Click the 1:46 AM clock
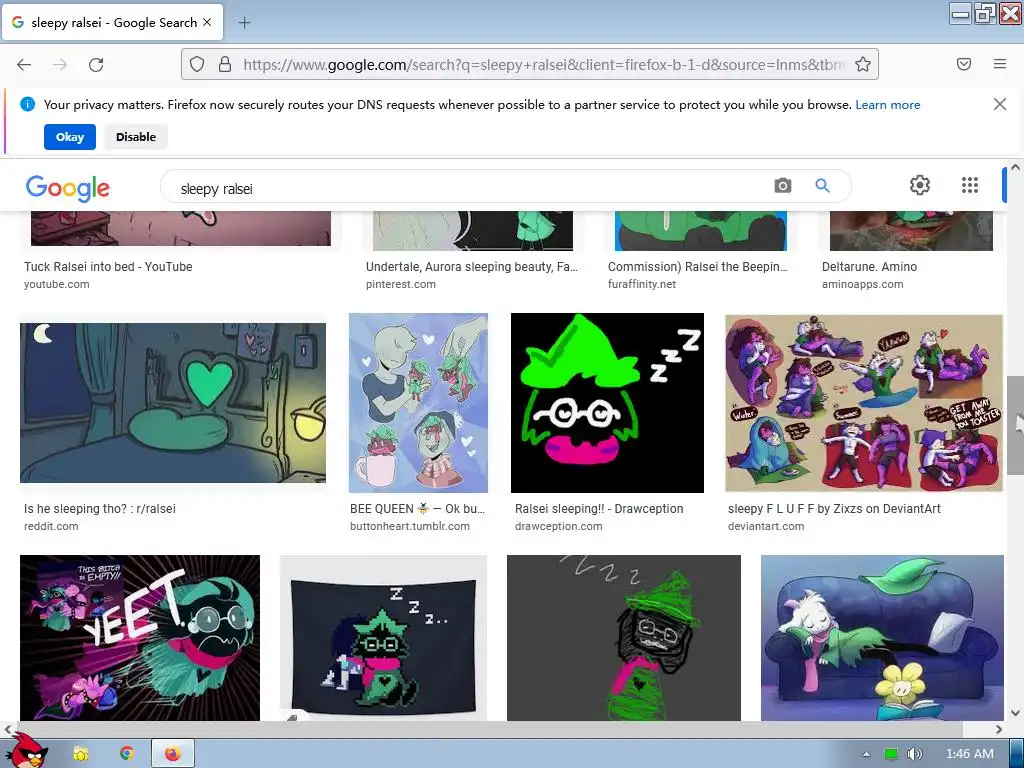This screenshot has height=768, width=1024. click(970, 754)
